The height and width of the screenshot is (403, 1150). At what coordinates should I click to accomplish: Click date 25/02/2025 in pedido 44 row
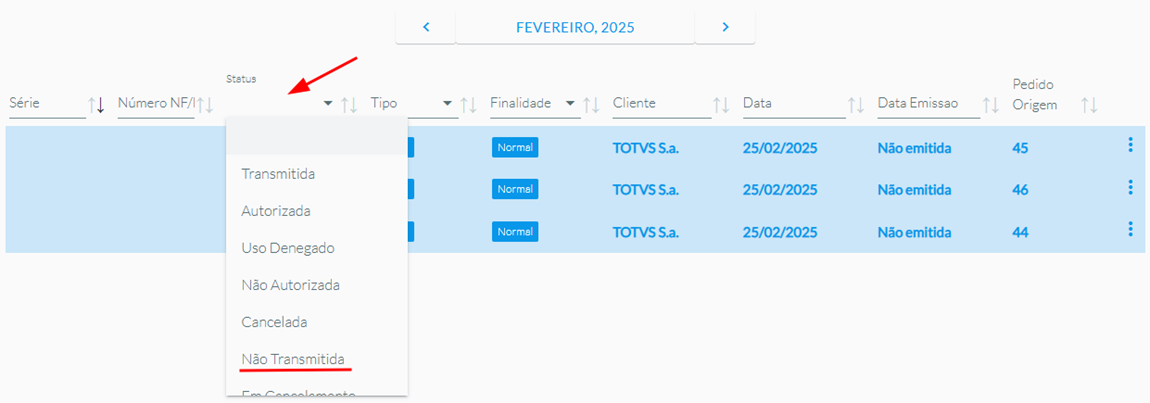pos(780,232)
